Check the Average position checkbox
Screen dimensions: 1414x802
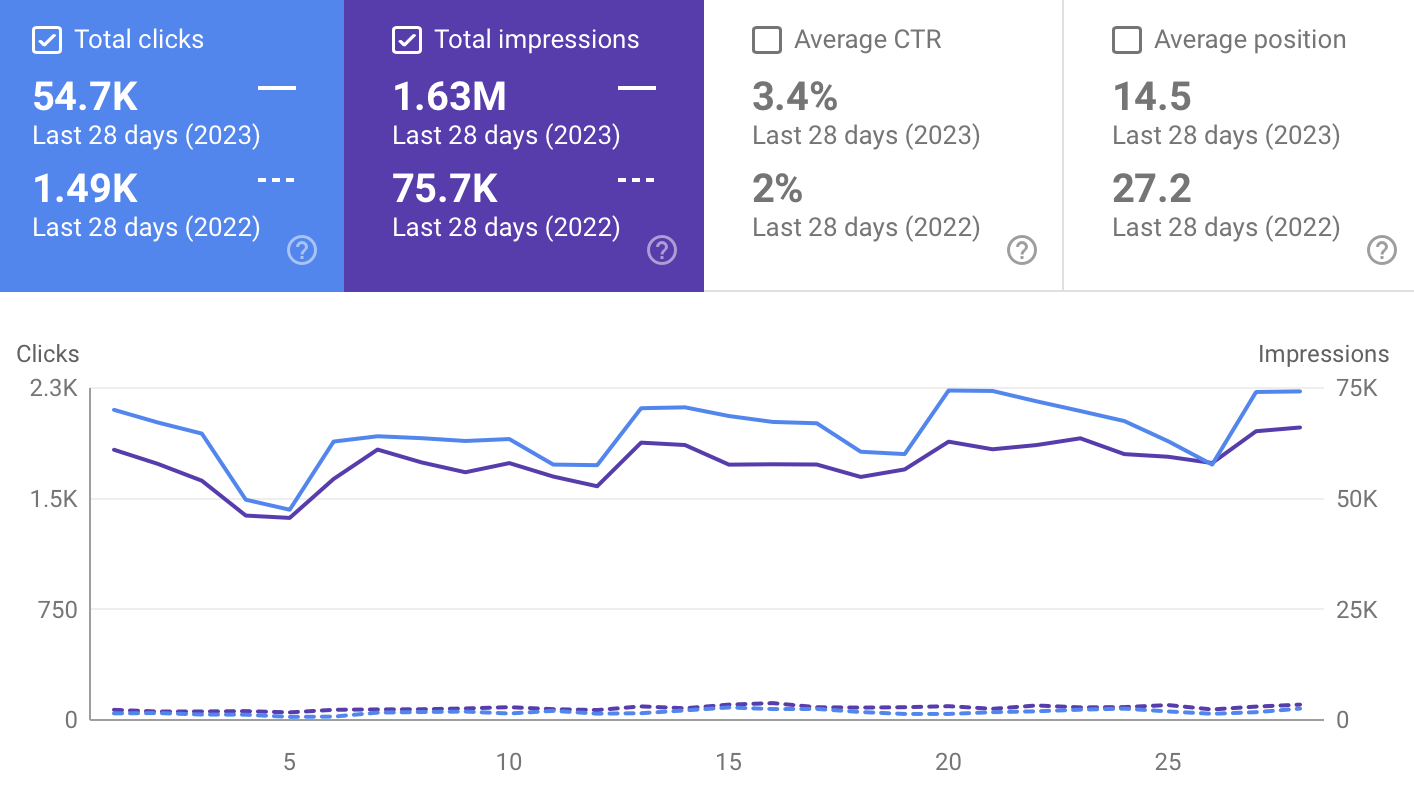tap(1126, 40)
